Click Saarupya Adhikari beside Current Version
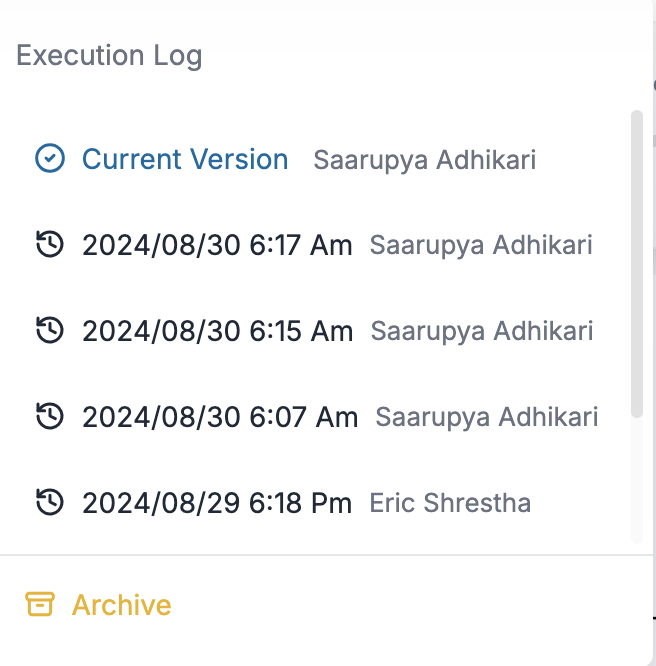 [425, 160]
